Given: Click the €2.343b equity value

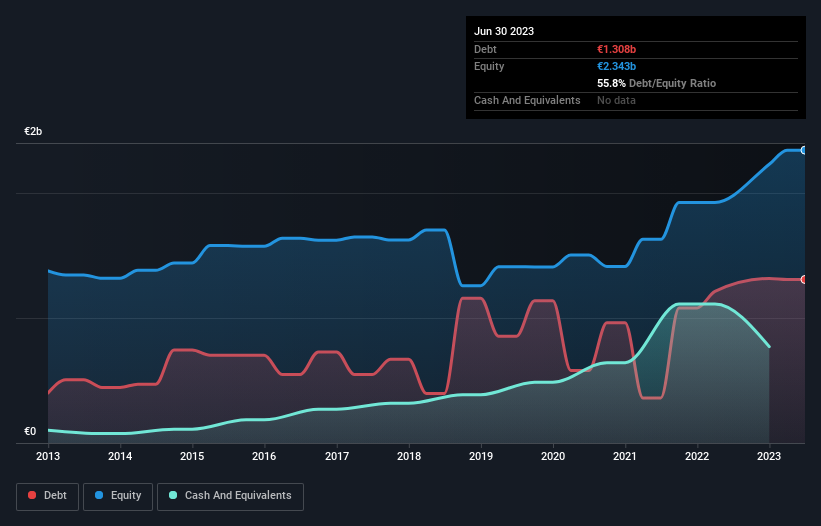Looking at the screenshot, I should click(x=616, y=66).
